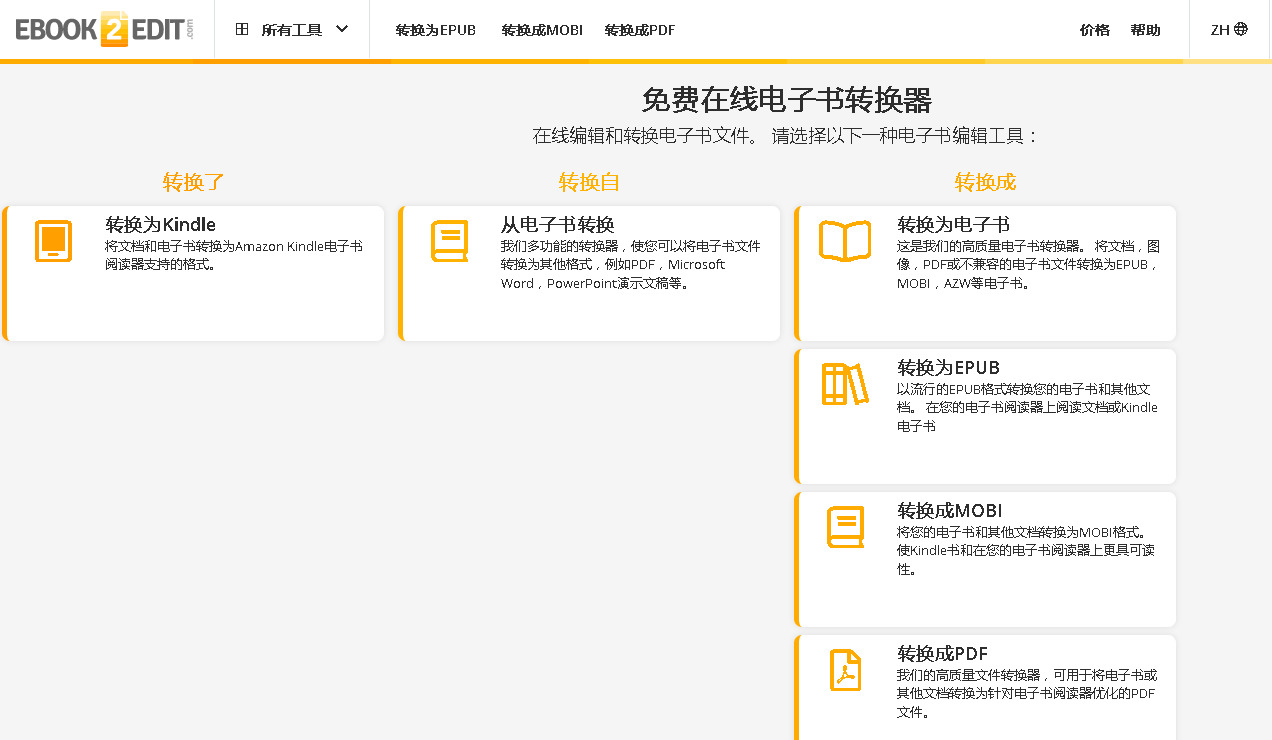
Task: Click the book icon beside 从电子书转换
Action: [449, 242]
